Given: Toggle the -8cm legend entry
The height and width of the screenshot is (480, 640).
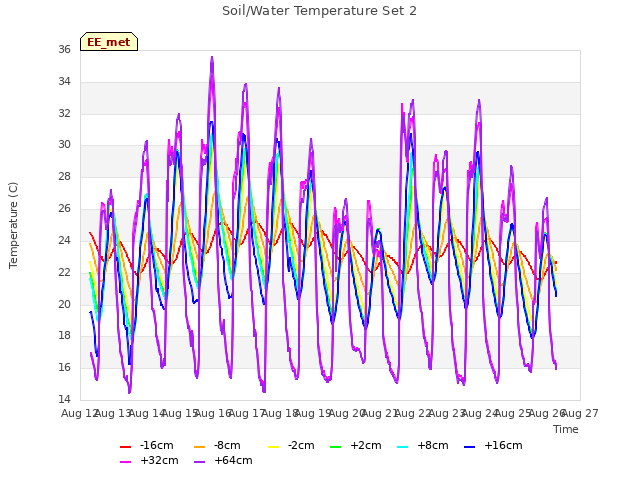Looking at the screenshot, I should 217,445.
